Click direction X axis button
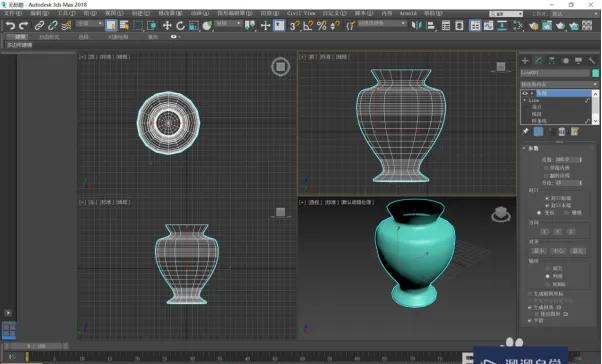Image resolution: width=602 pixels, height=364 pixels. [x=544, y=232]
